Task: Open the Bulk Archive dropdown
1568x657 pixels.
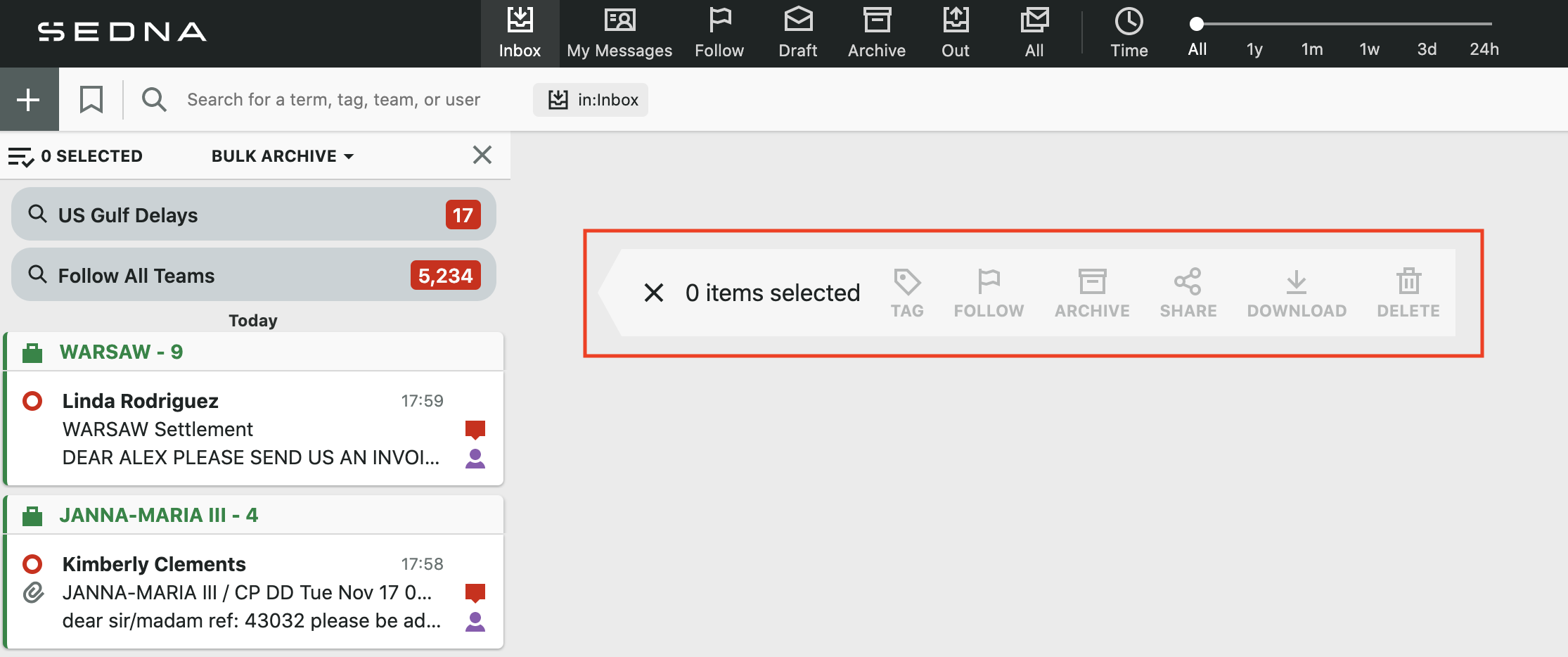Action: (282, 156)
